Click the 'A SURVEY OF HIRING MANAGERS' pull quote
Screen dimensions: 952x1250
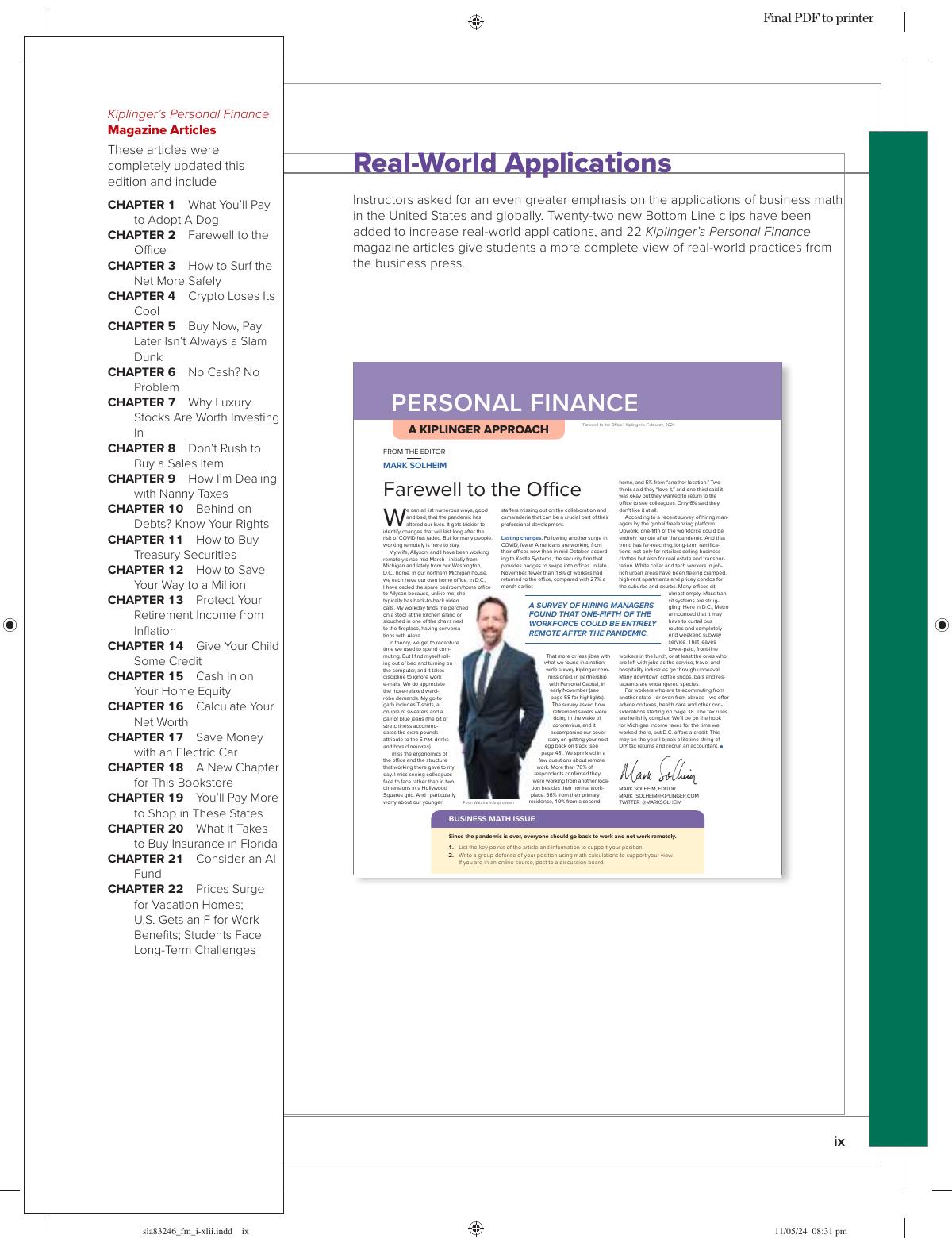pyautogui.click(x=593, y=619)
